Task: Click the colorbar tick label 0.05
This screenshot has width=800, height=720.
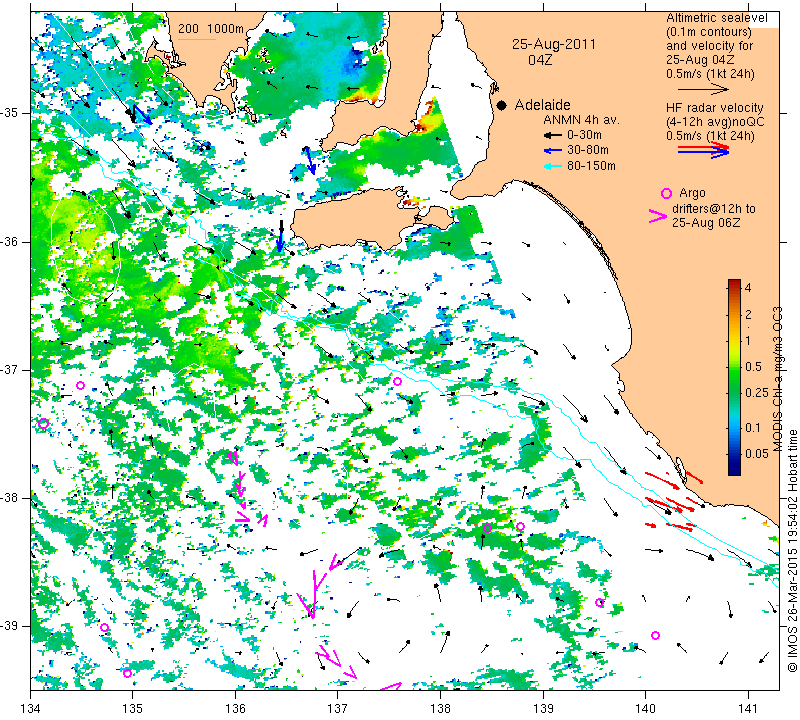Action: pyautogui.click(x=757, y=454)
